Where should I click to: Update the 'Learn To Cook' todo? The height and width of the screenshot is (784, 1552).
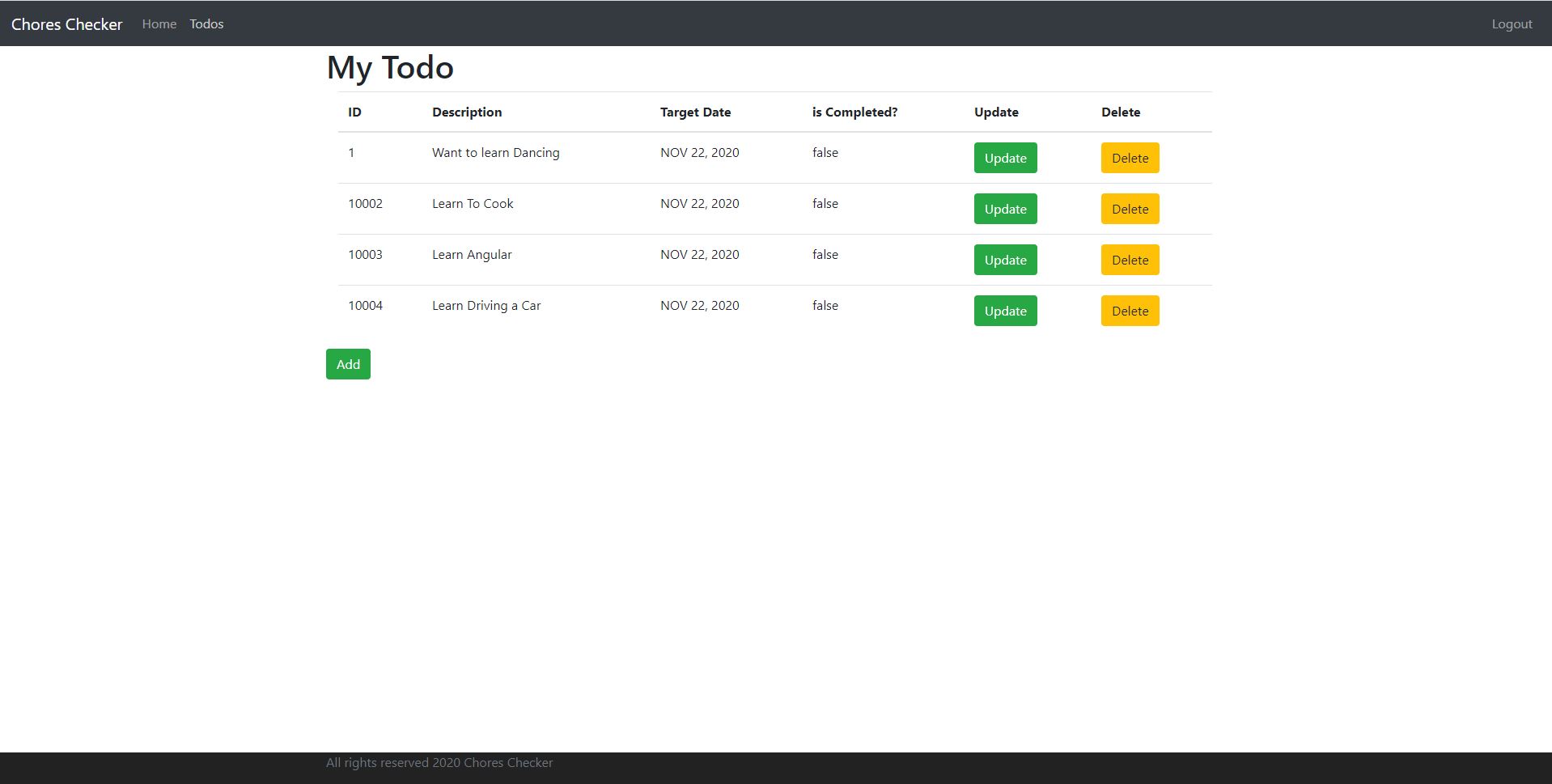click(x=1005, y=209)
